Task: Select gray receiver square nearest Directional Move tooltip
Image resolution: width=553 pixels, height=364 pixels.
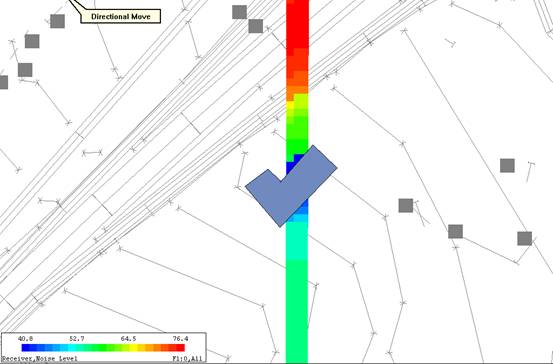Action: click(57, 21)
